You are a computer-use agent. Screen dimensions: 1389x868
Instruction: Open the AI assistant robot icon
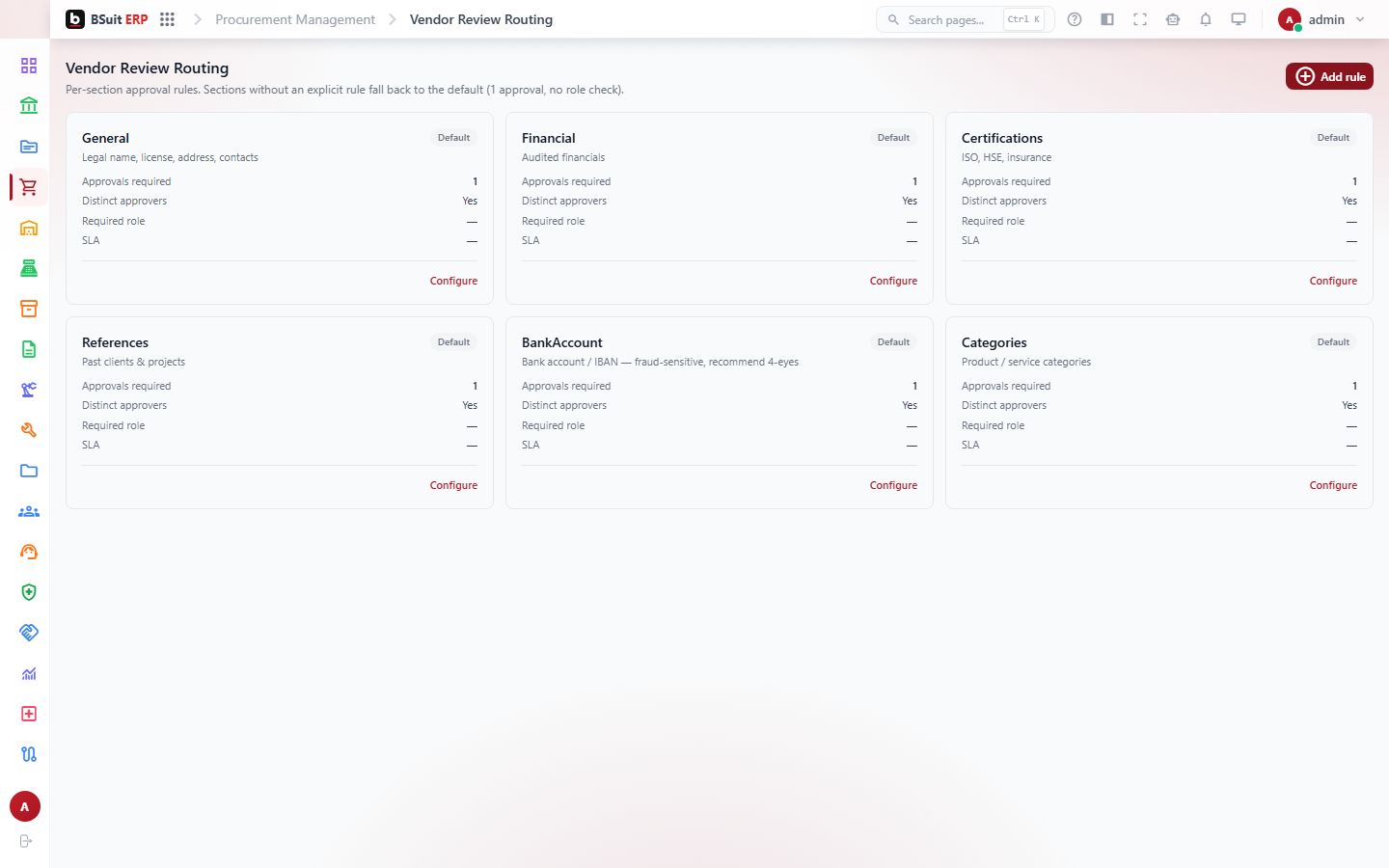point(1173,19)
